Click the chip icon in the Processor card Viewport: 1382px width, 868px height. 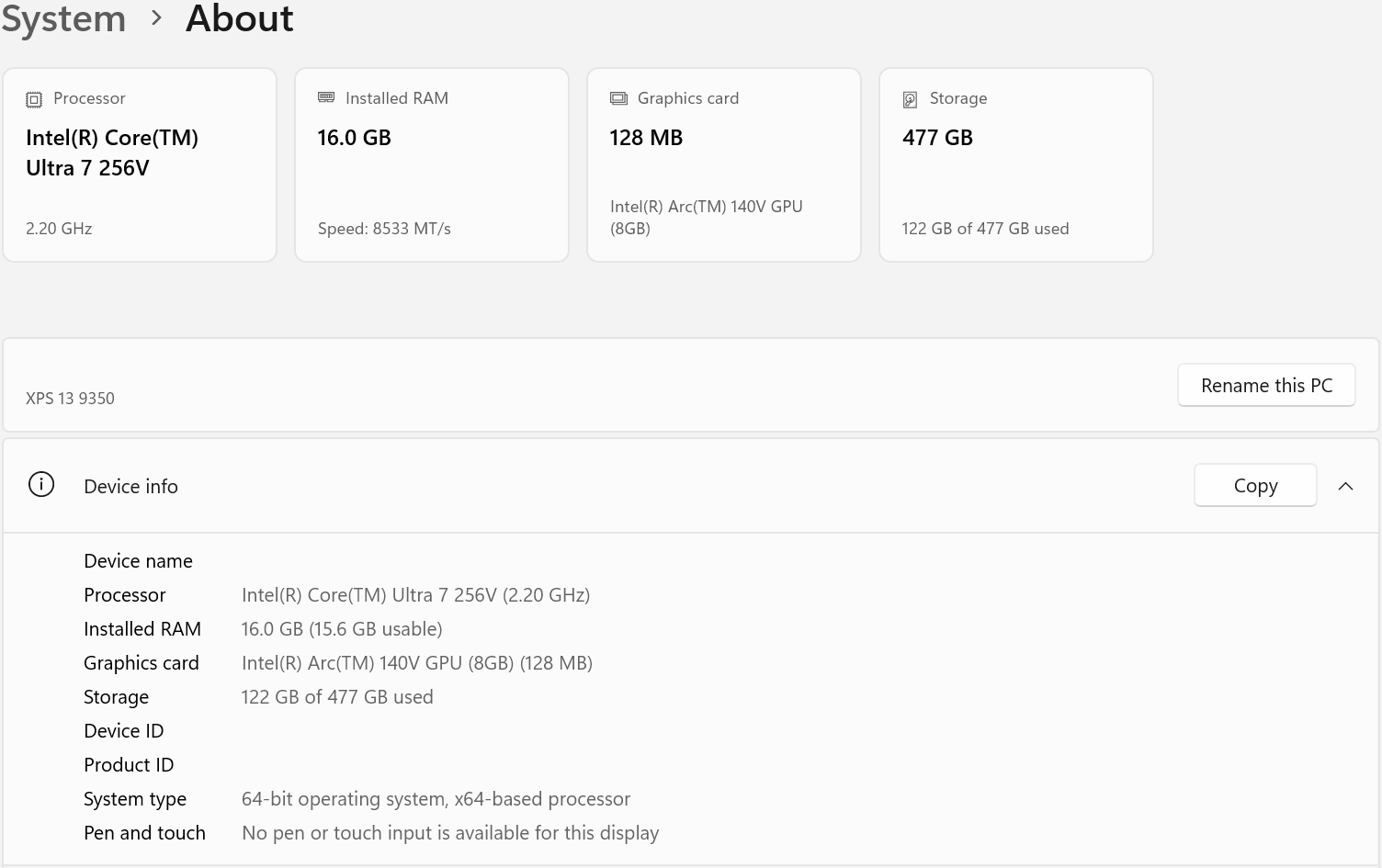pos(34,99)
